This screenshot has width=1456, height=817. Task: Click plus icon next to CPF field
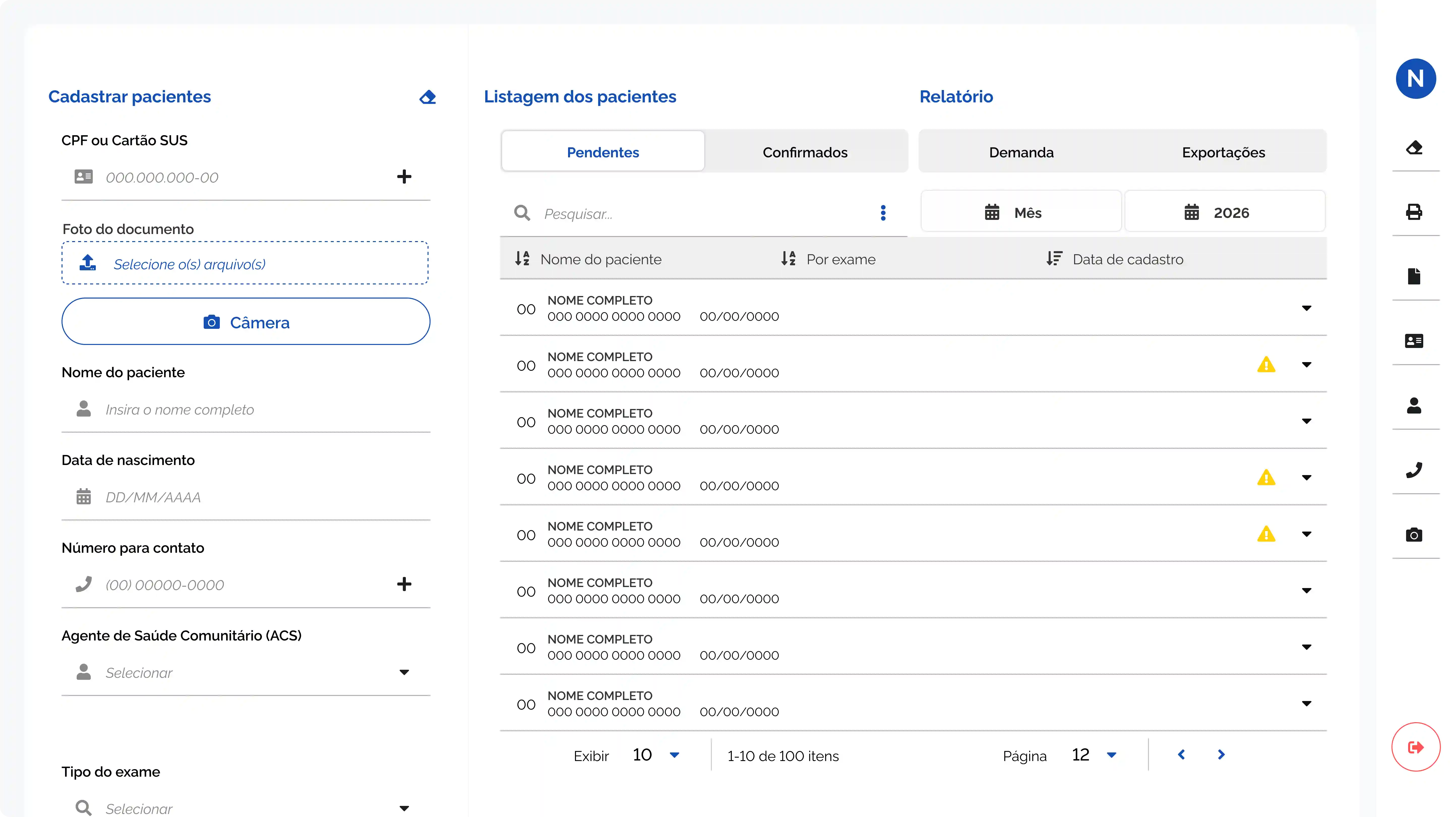click(x=404, y=177)
